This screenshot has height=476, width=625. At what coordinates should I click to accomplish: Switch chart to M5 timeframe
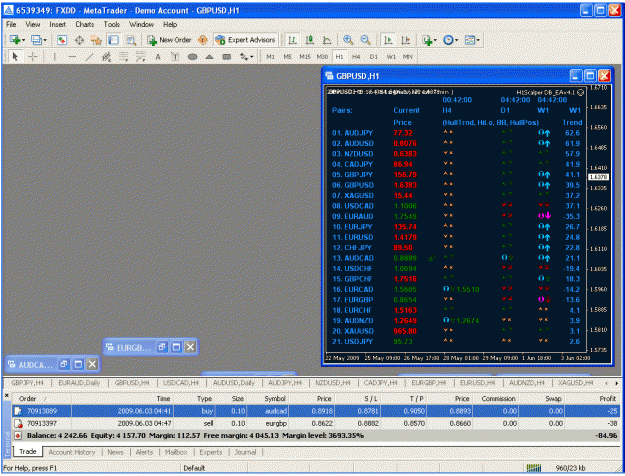click(x=287, y=57)
